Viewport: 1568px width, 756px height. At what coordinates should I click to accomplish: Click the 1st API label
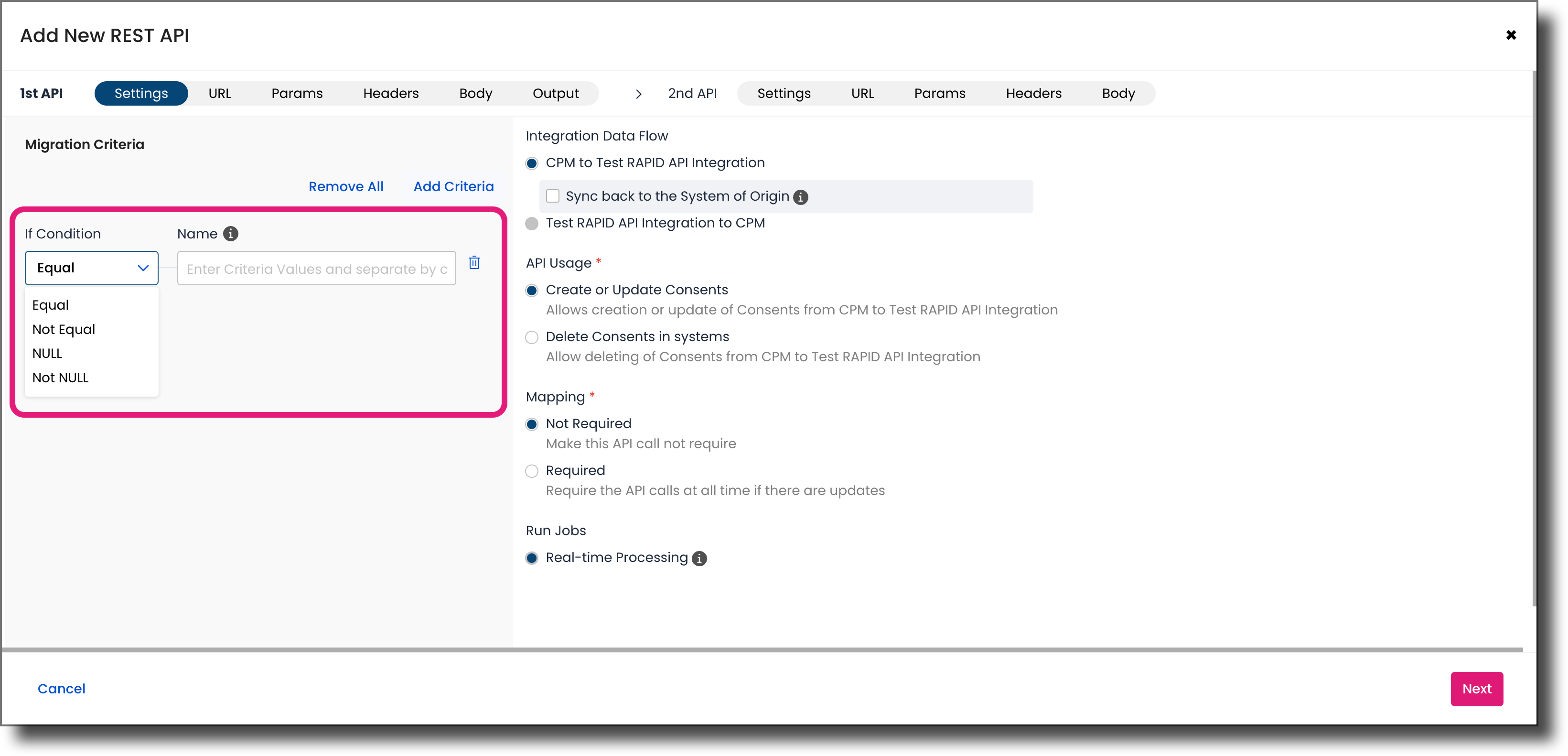tap(42, 93)
